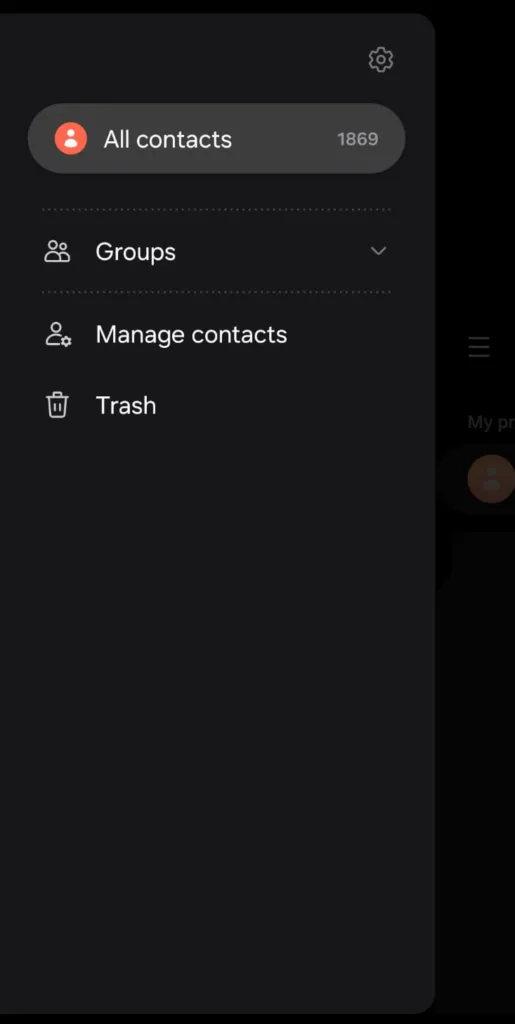Select the All contacts label

point(168,139)
